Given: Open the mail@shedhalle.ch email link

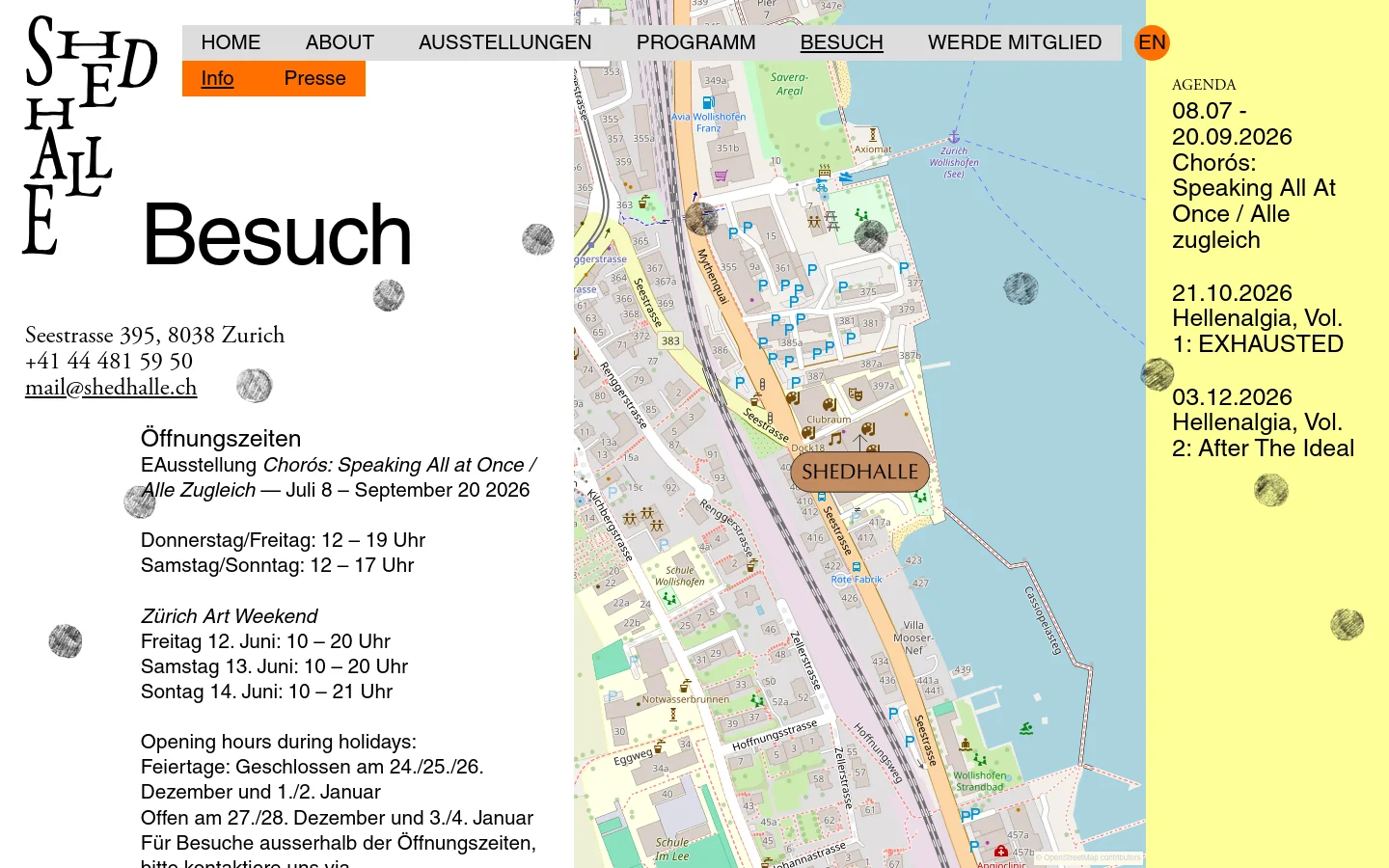Looking at the screenshot, I should (x=111, y=388).
